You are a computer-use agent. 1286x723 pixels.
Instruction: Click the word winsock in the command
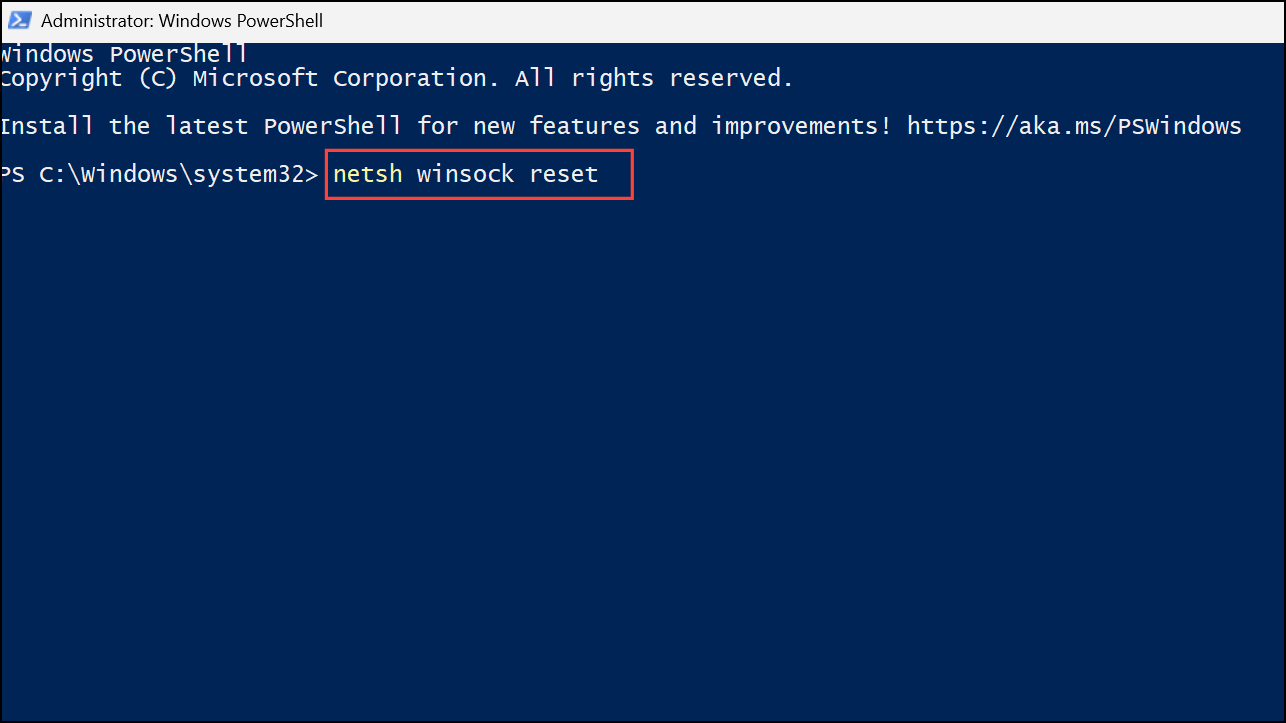click(465, 174)
